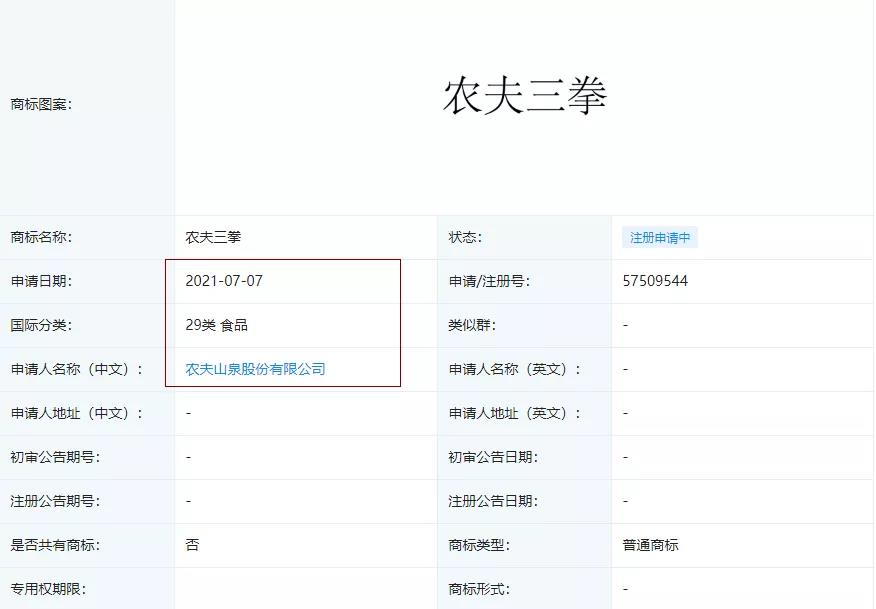Click the 申请日期 label
876x609 pixels.
click(x=41, y=281)
